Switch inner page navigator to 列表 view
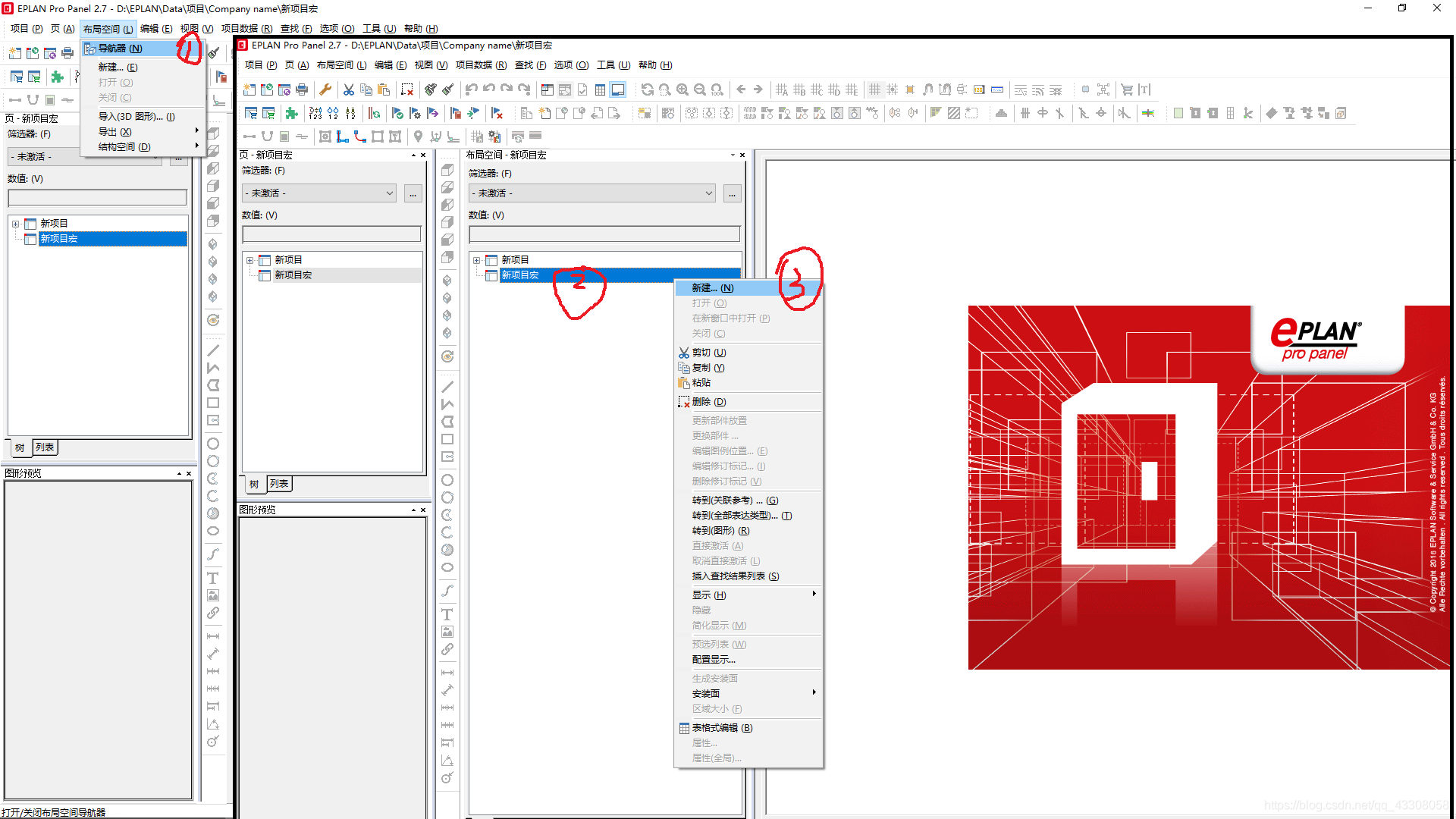This screenshot has width=1456, height=819. coord(279,484)
